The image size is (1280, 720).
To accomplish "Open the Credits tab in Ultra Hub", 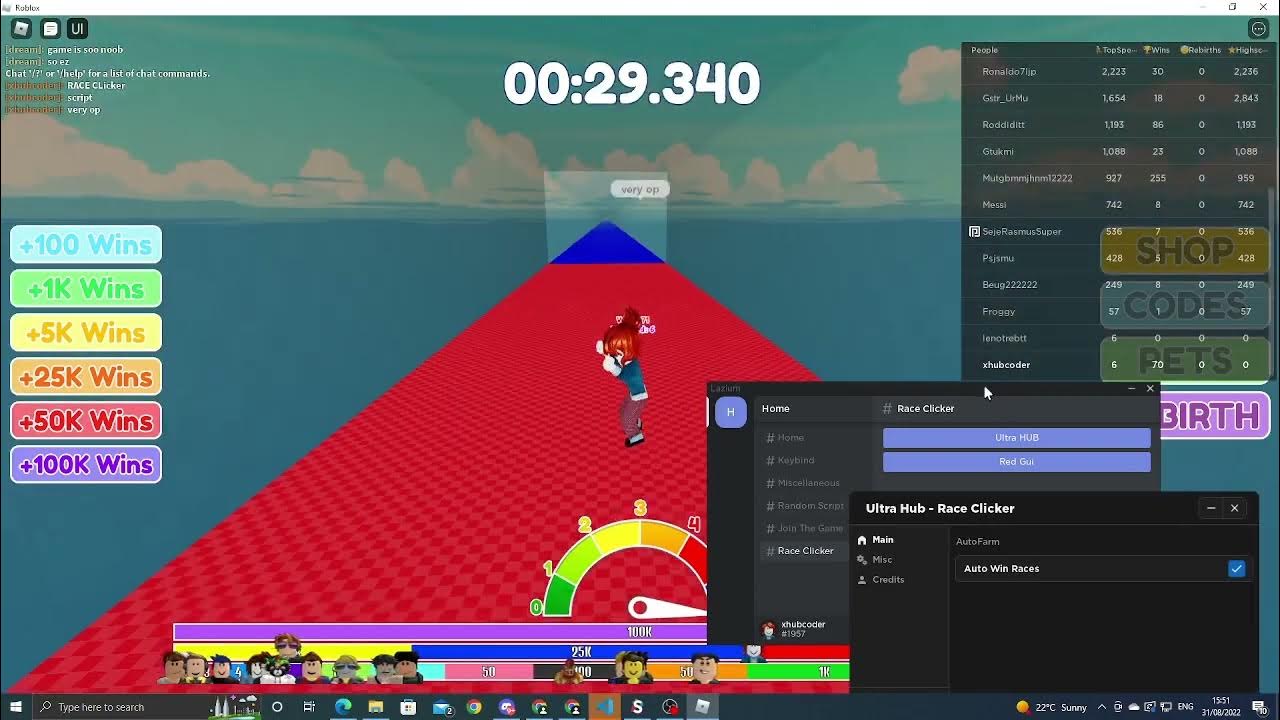I will pyautogui.click(x=888, y=580).
